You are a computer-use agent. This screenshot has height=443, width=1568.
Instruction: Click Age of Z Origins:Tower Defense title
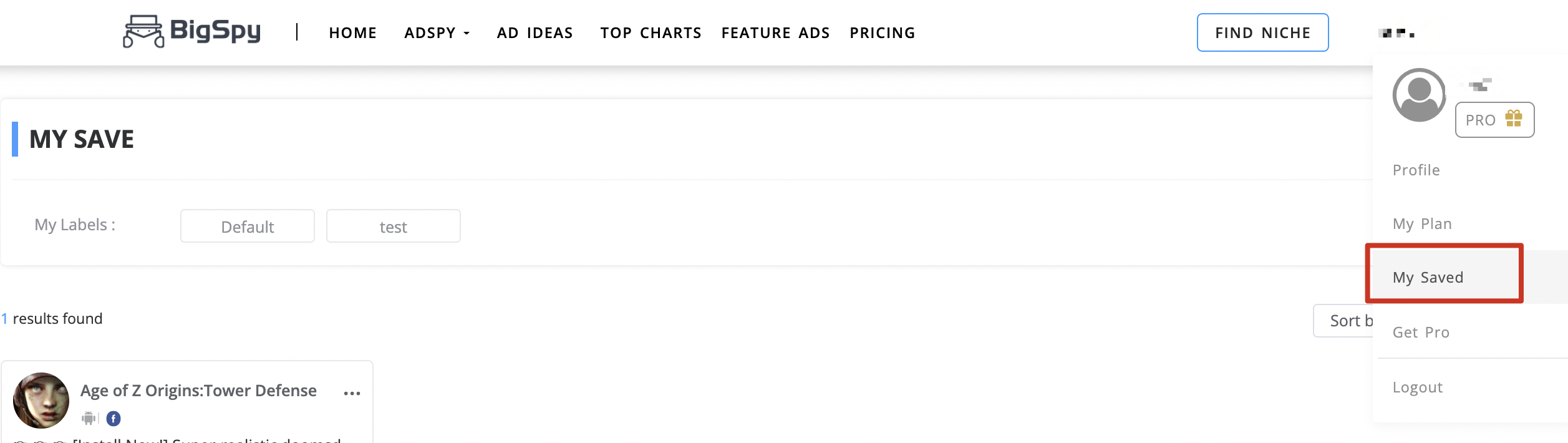click(x=198, y=391)
